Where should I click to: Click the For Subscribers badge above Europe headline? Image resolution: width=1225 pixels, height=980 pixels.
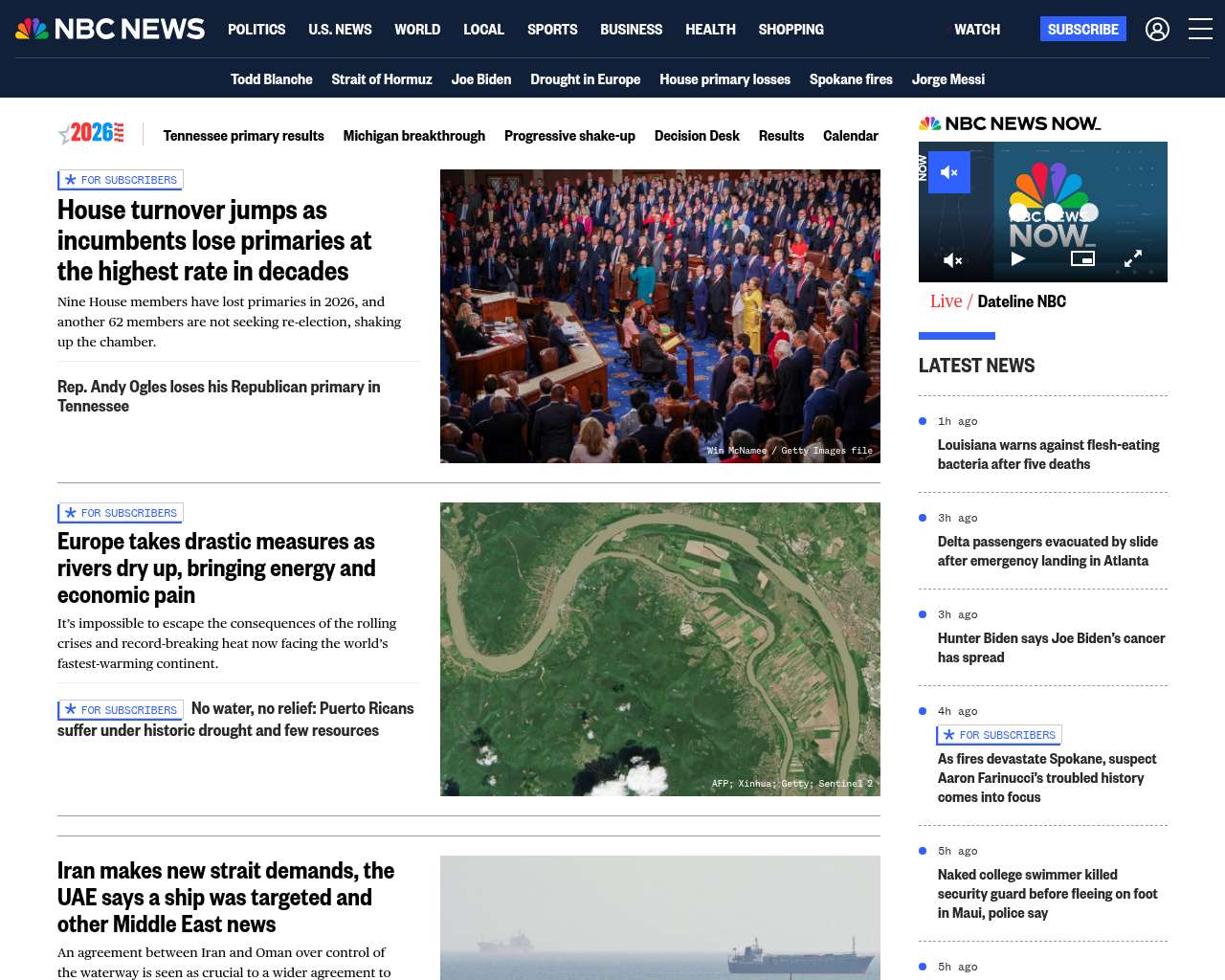click(121, 513)
